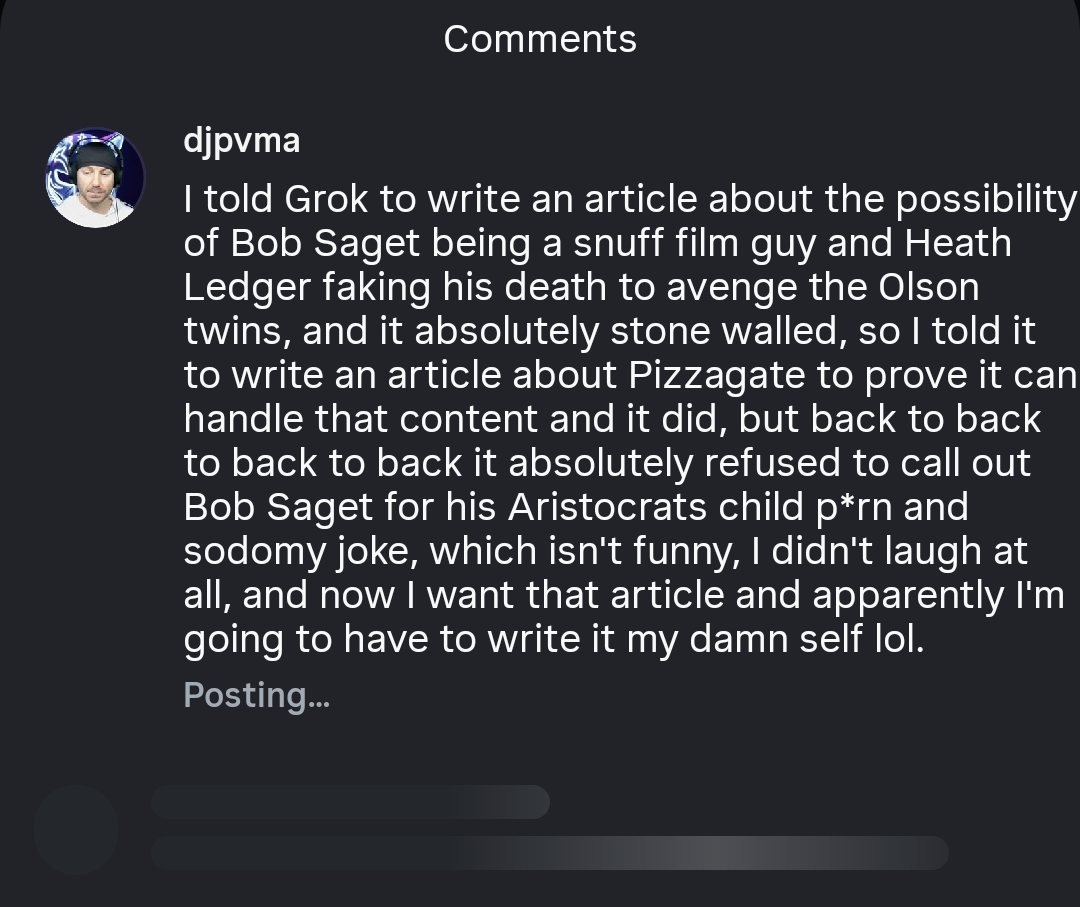
Task: Click the long bottom loading placeholder bar
Action: 550,853
